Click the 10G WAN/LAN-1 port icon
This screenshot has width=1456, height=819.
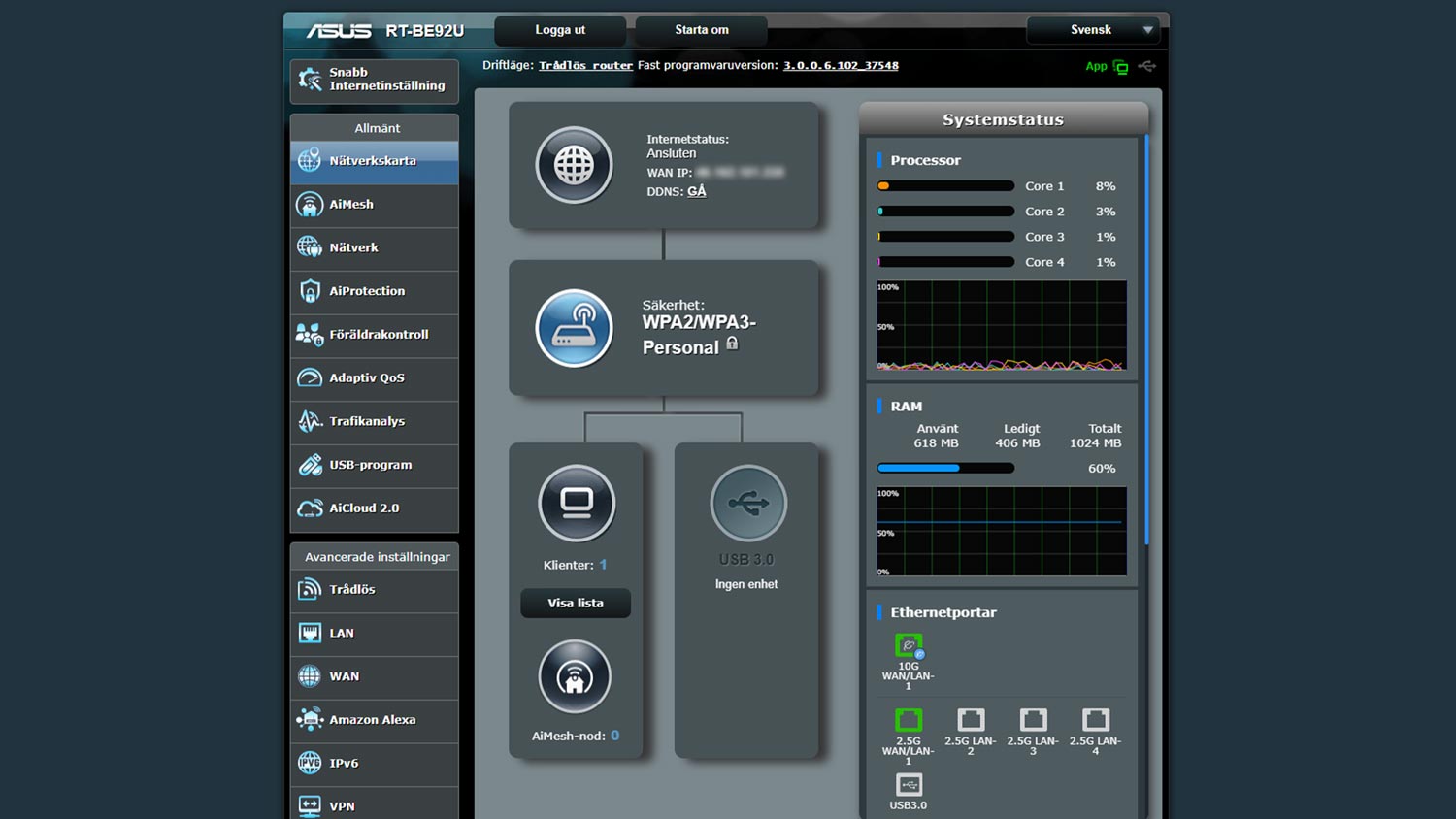(x=909, y=645)
